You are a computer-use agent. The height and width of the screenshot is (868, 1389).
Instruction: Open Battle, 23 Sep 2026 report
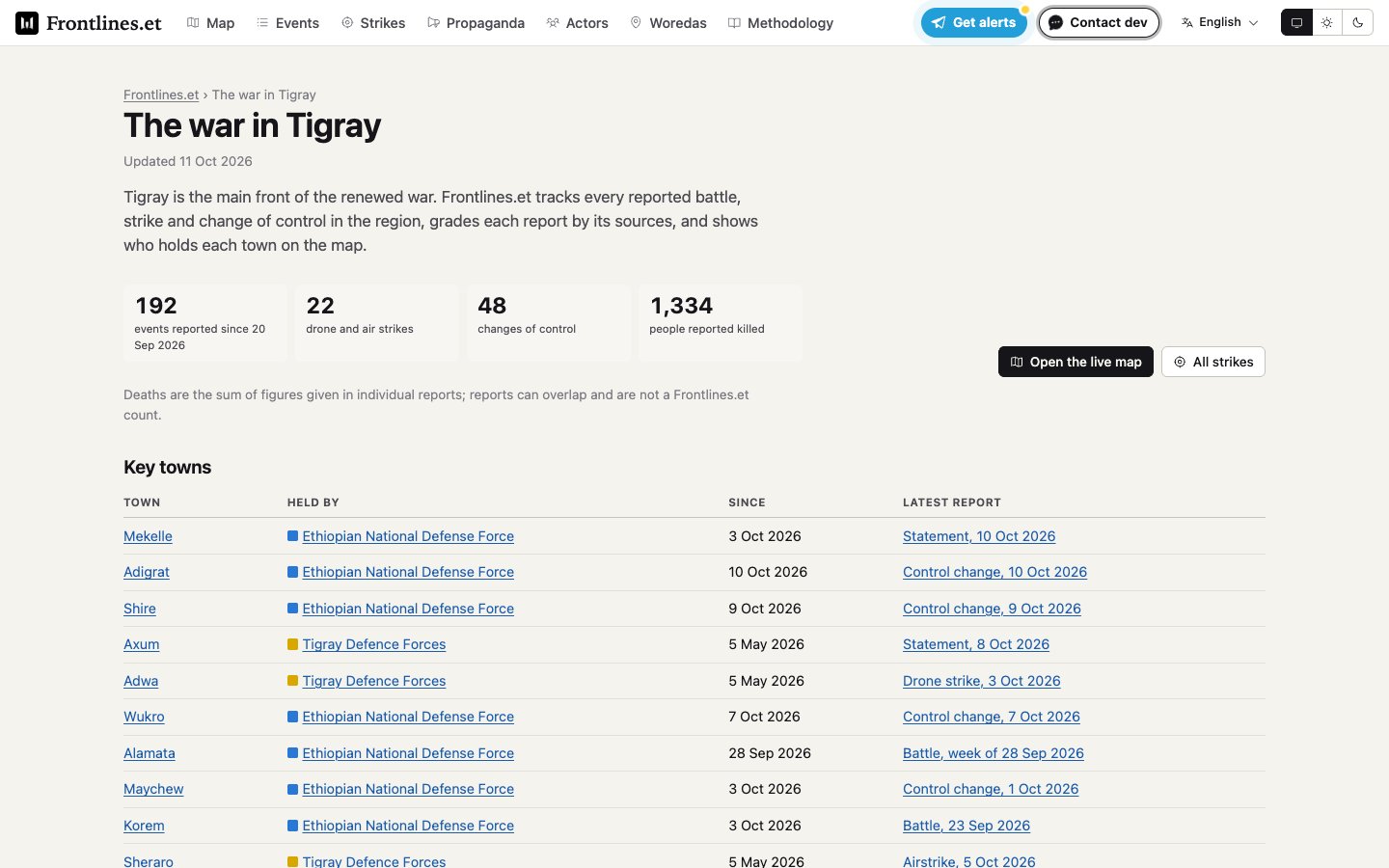pyautogui.click(x=967, y=826)
